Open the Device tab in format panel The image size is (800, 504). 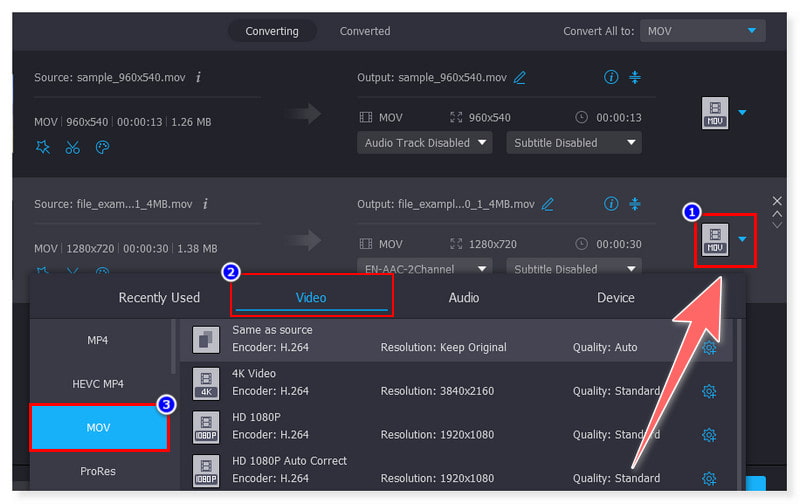click(x=615, y=297)
